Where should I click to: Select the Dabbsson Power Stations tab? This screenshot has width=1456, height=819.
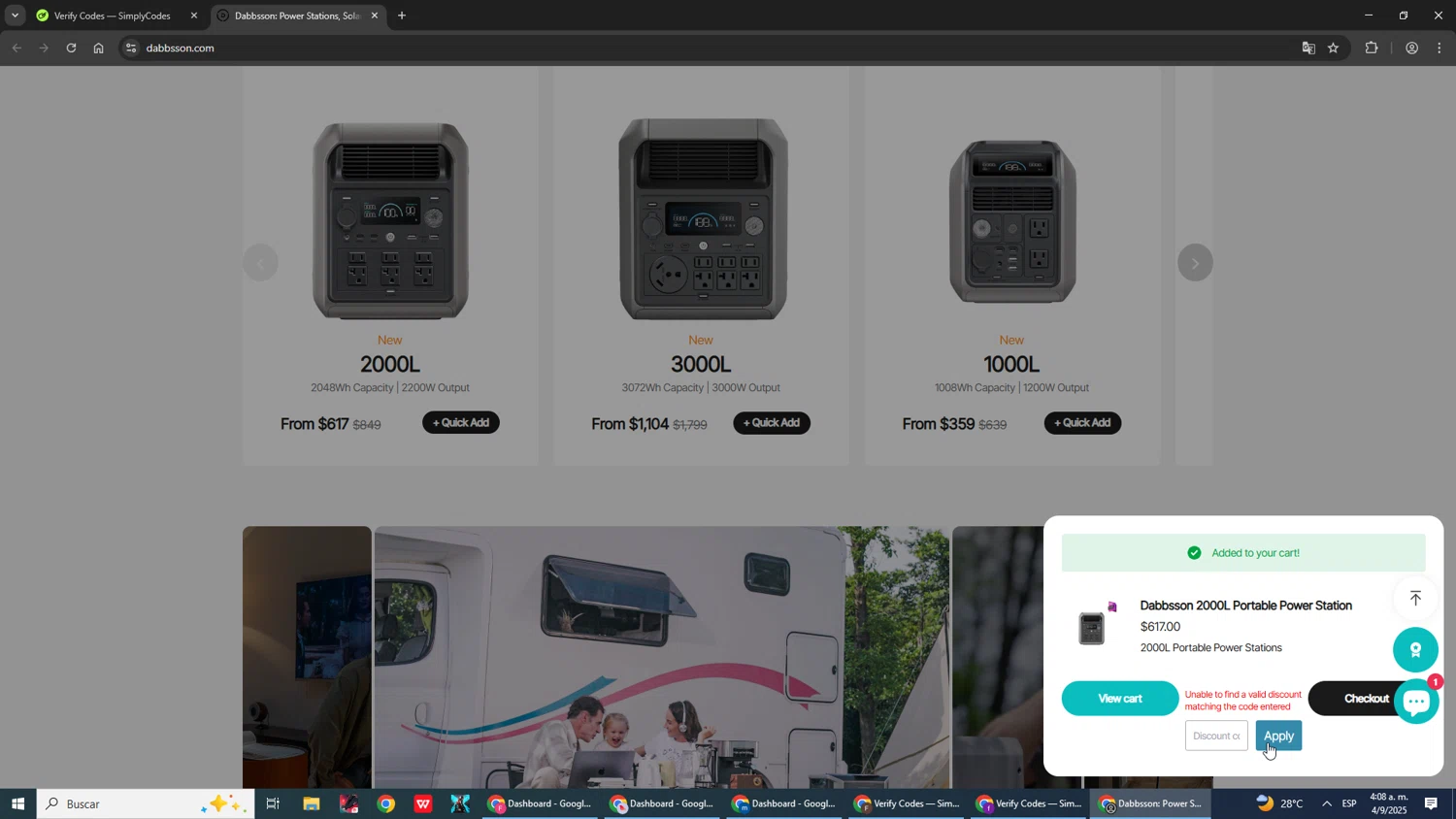pos(296,16)
